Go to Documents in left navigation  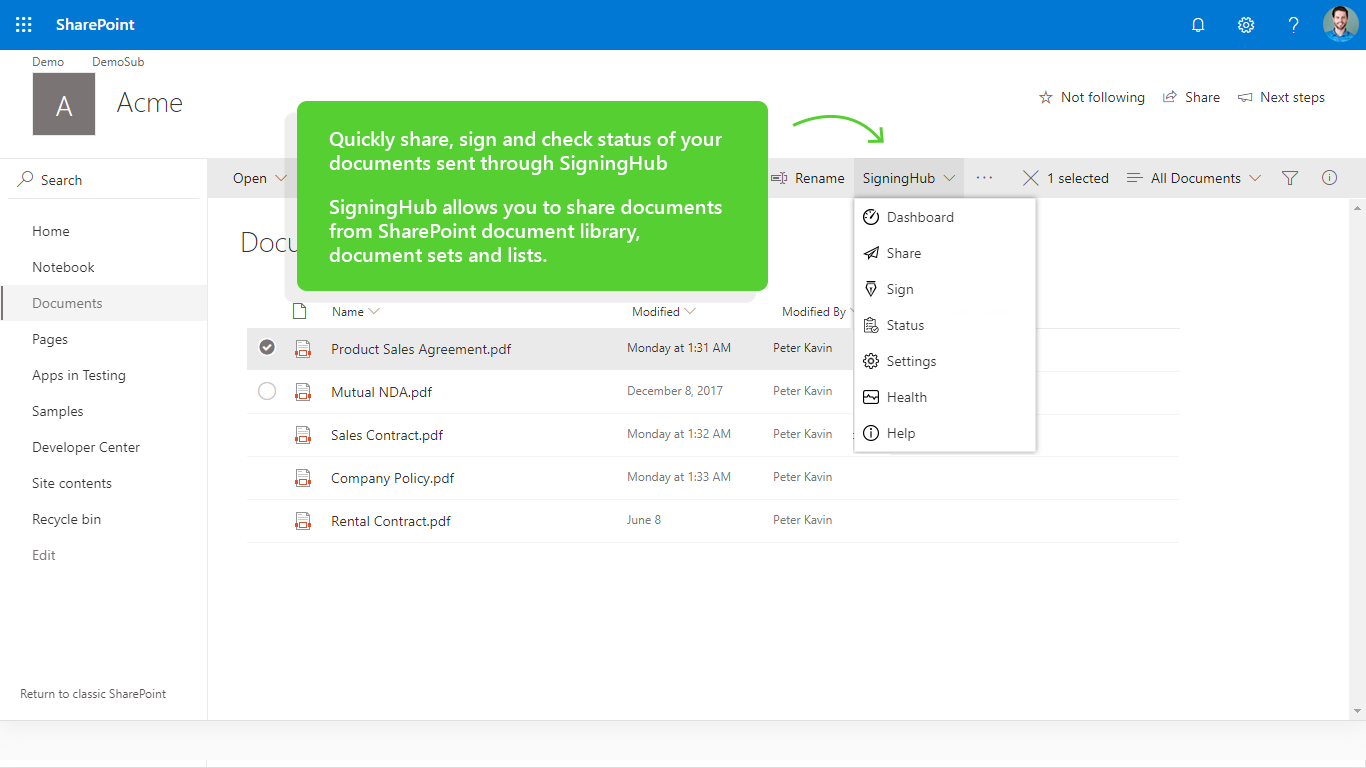click(x=67, y=303)
